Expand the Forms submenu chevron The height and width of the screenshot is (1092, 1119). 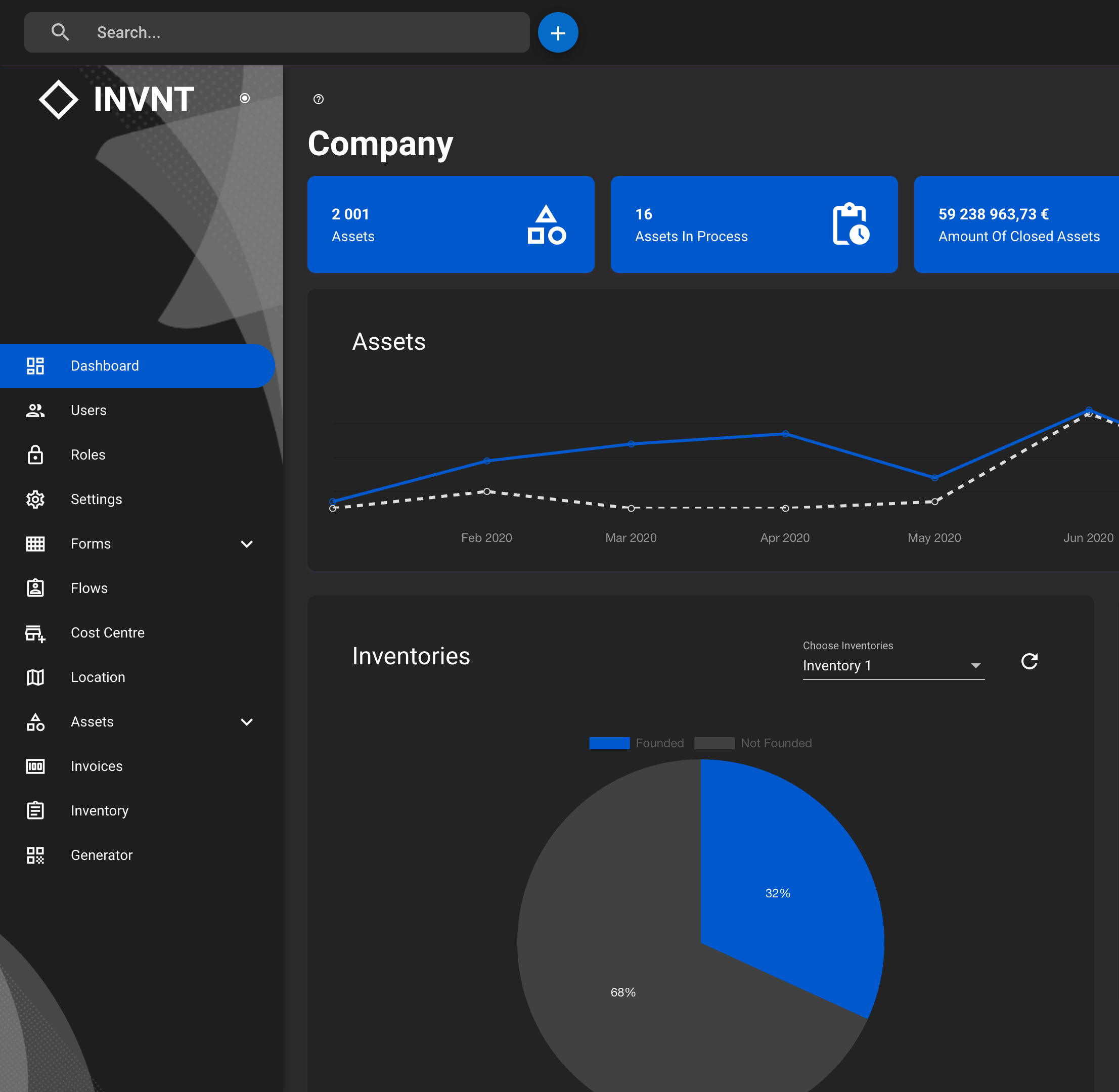click(247, 543)
